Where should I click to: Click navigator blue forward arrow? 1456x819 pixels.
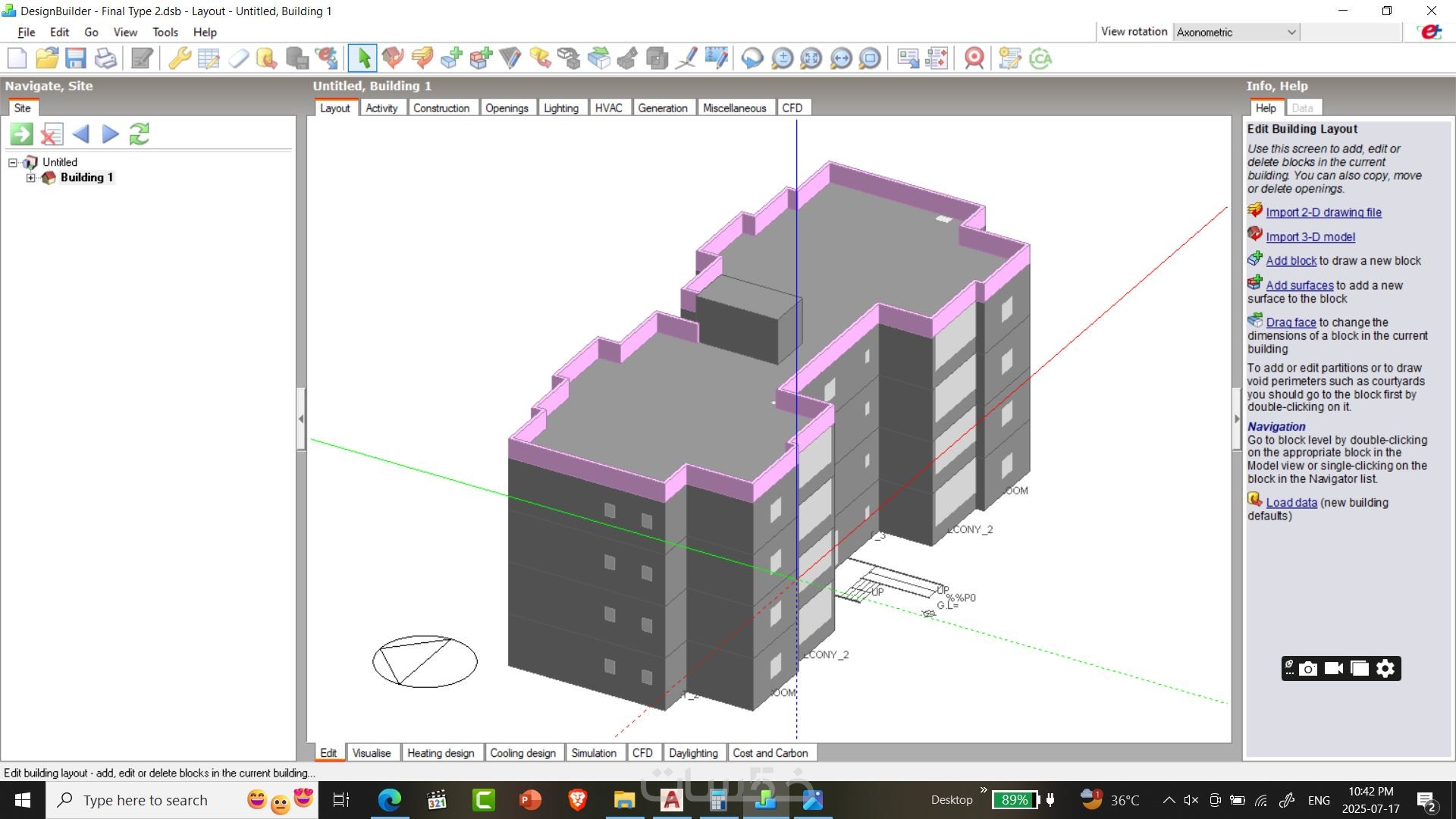click(x=110, y=134)
